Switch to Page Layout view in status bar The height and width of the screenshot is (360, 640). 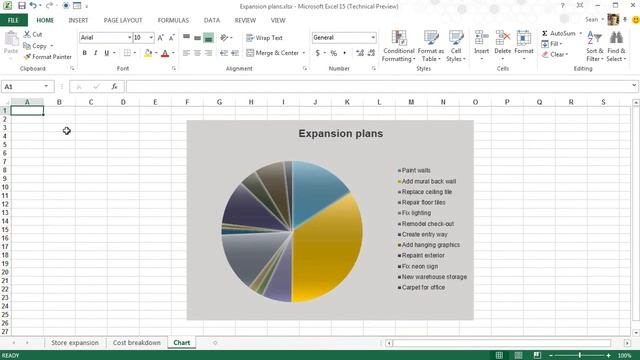pos(518,356)
